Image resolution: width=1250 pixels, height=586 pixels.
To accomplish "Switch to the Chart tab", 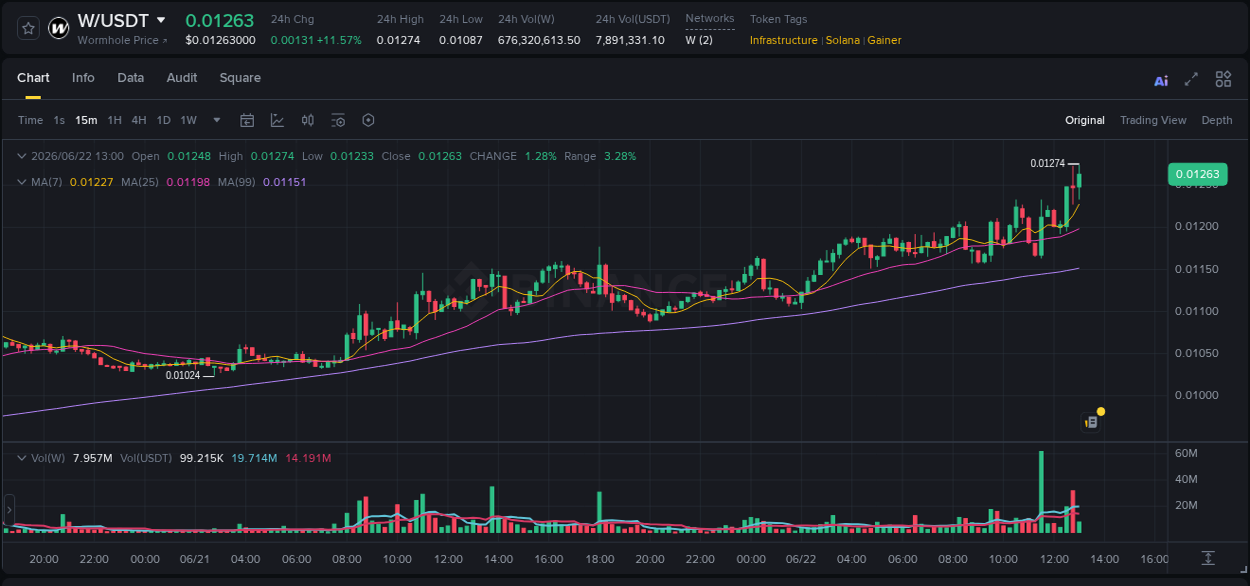I will (x=33, y=78).
